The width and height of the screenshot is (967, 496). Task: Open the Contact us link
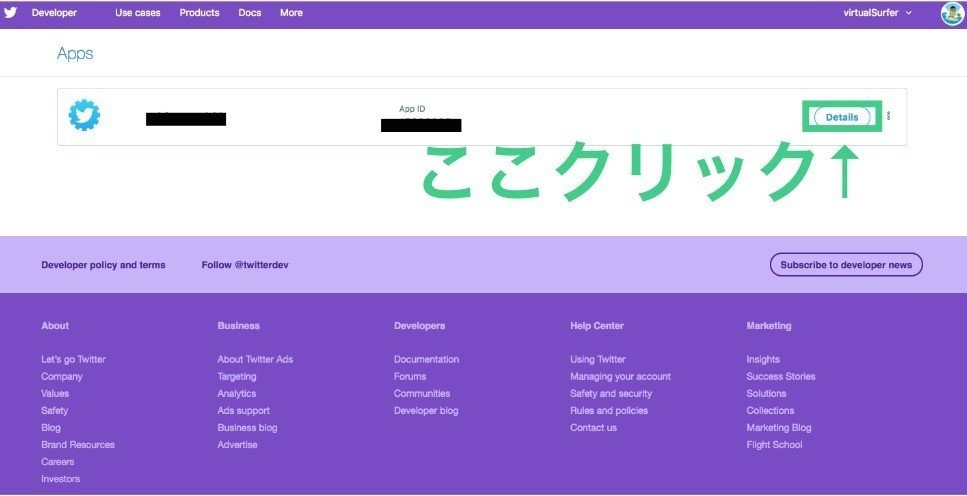pos(593,428)
